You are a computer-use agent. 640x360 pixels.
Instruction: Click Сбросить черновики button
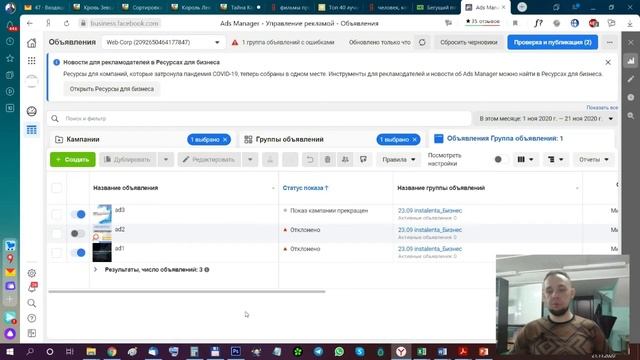pyautogui.click(x=469, y=42)
